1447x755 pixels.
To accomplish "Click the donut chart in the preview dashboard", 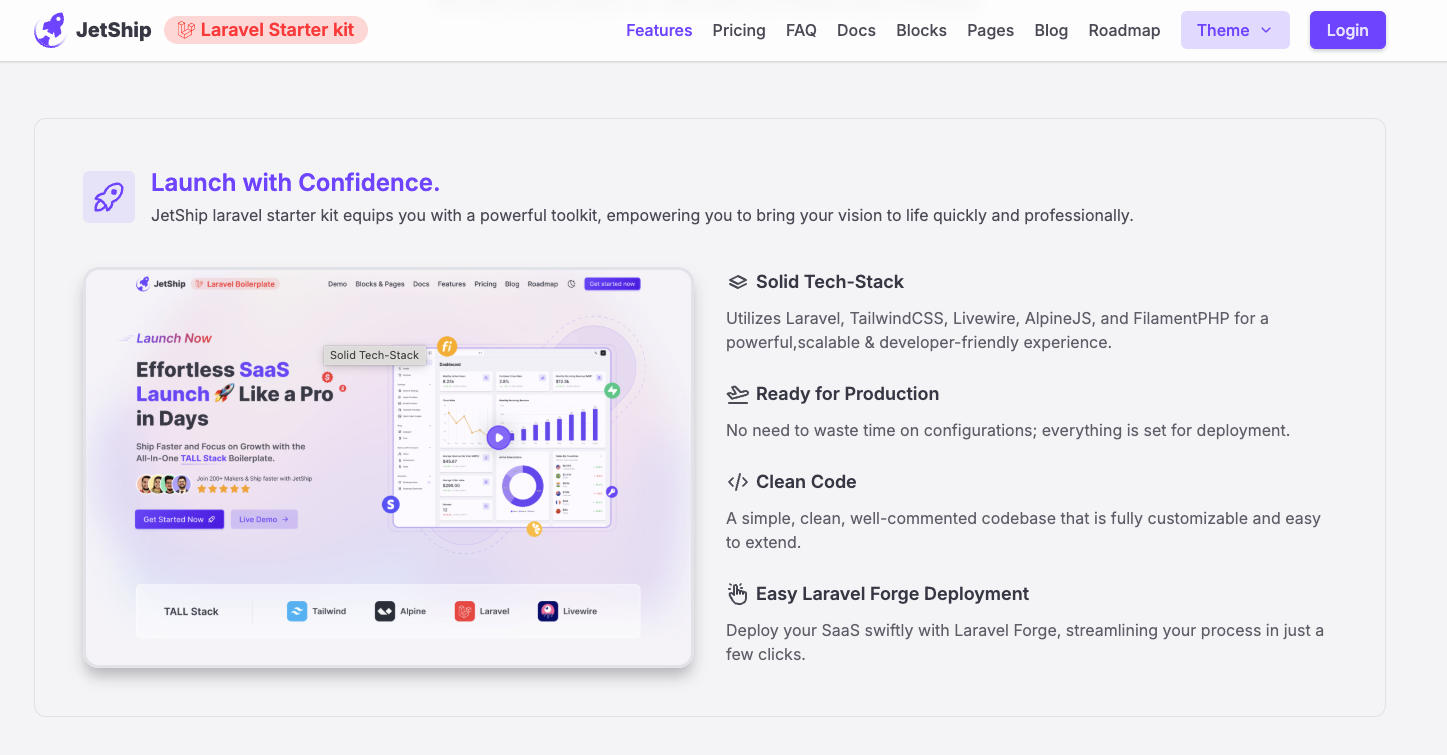I will coord(521,487).
